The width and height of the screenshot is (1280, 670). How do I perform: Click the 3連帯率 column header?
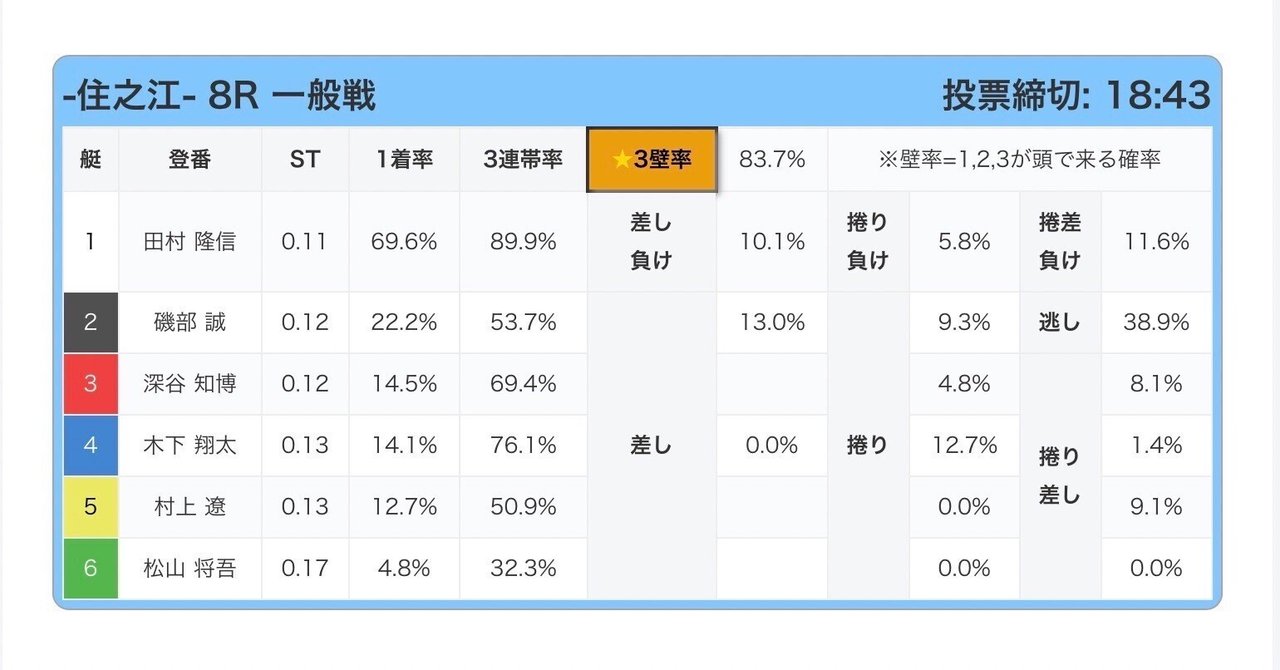[523, 160]
